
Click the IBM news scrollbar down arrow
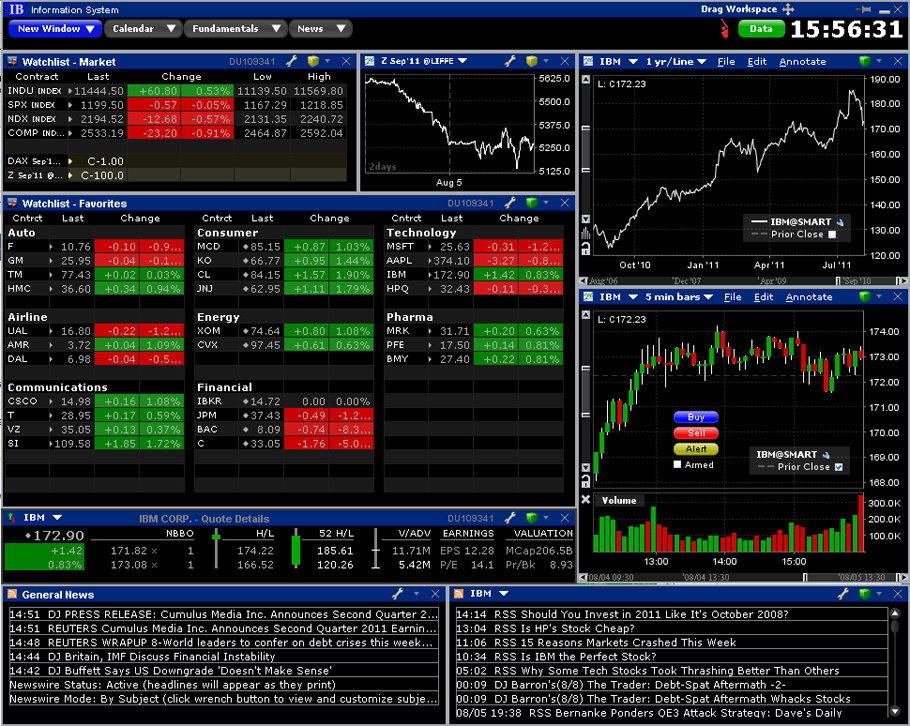click(x=895, y=711)
